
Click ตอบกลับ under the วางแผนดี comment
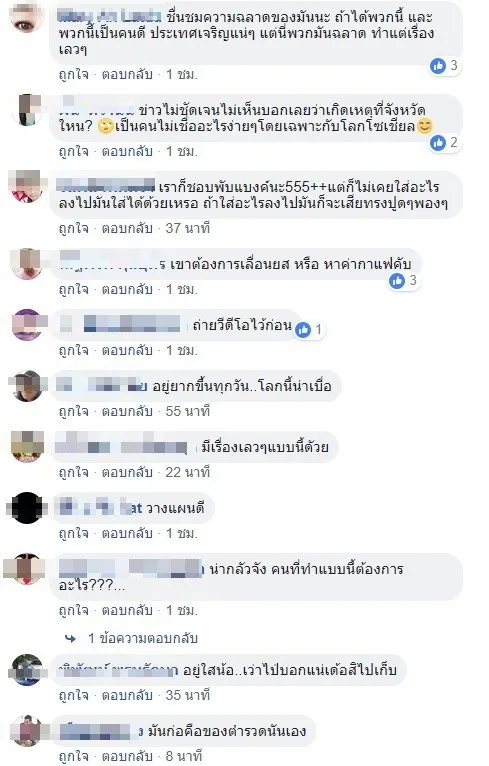[127, 533]
